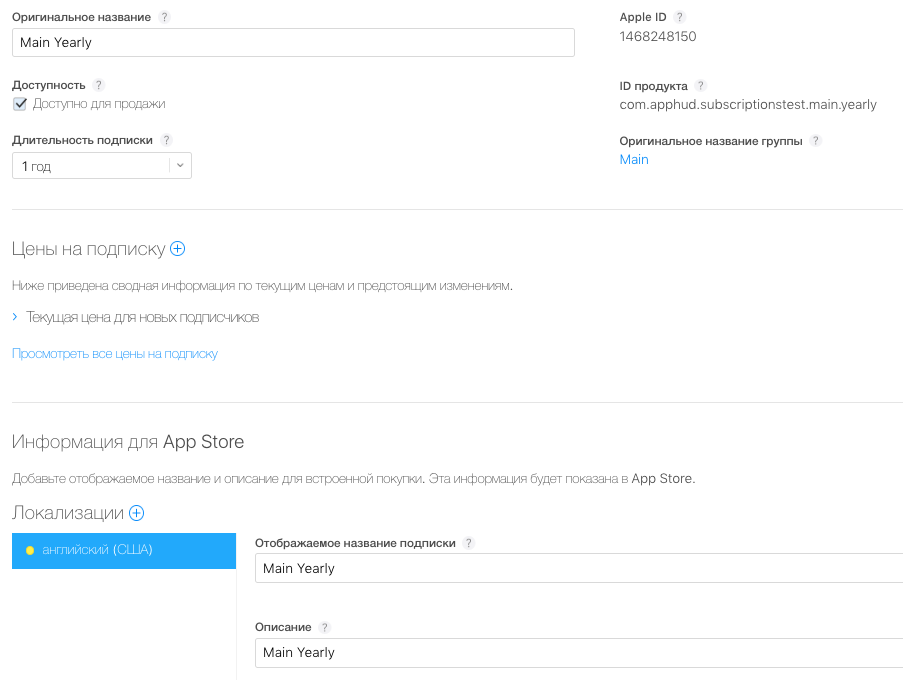Click help icon next to ID продукта
Screen dimensions: 903x680
[x=700, y=86]
